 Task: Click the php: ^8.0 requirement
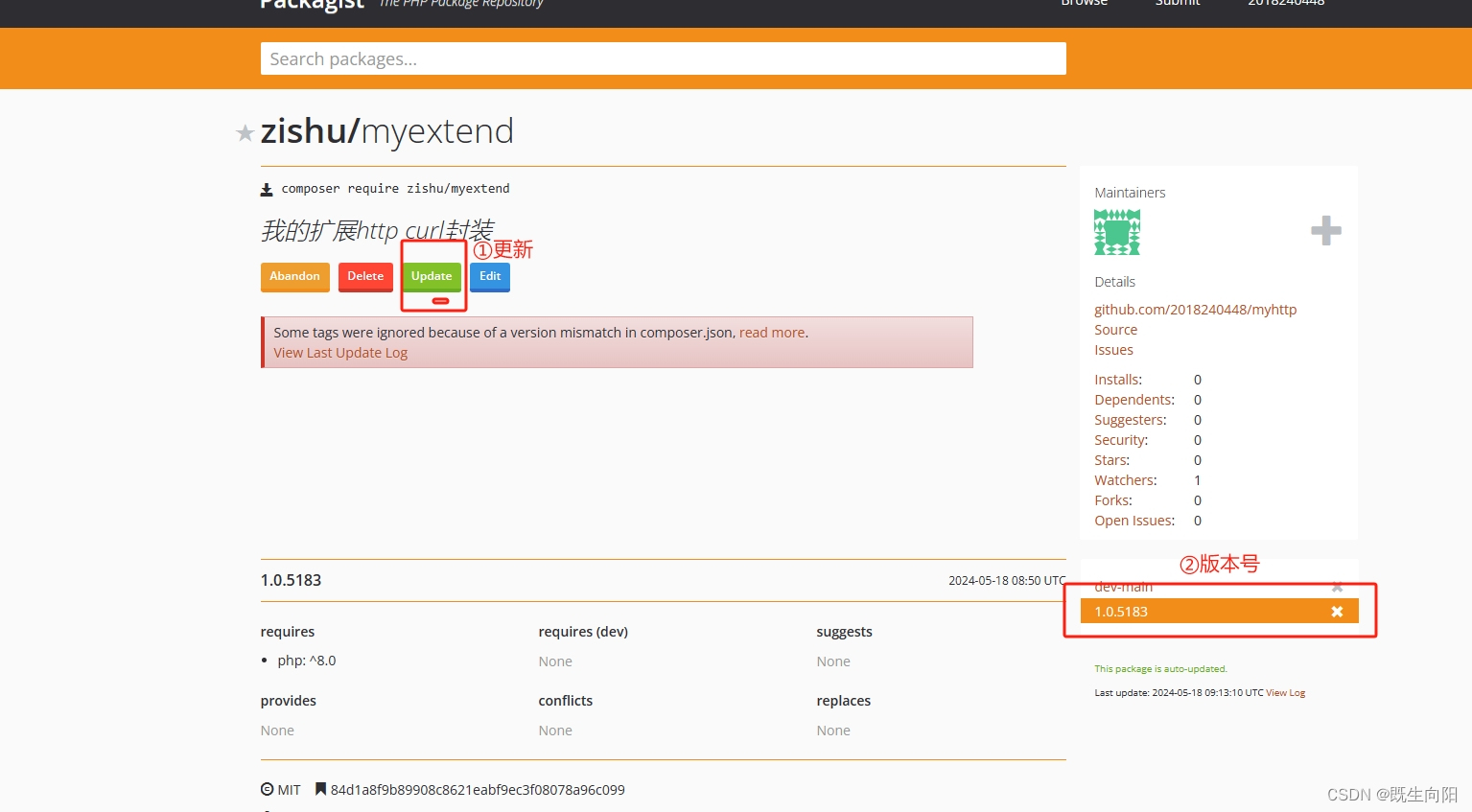(x=306, y=661)
